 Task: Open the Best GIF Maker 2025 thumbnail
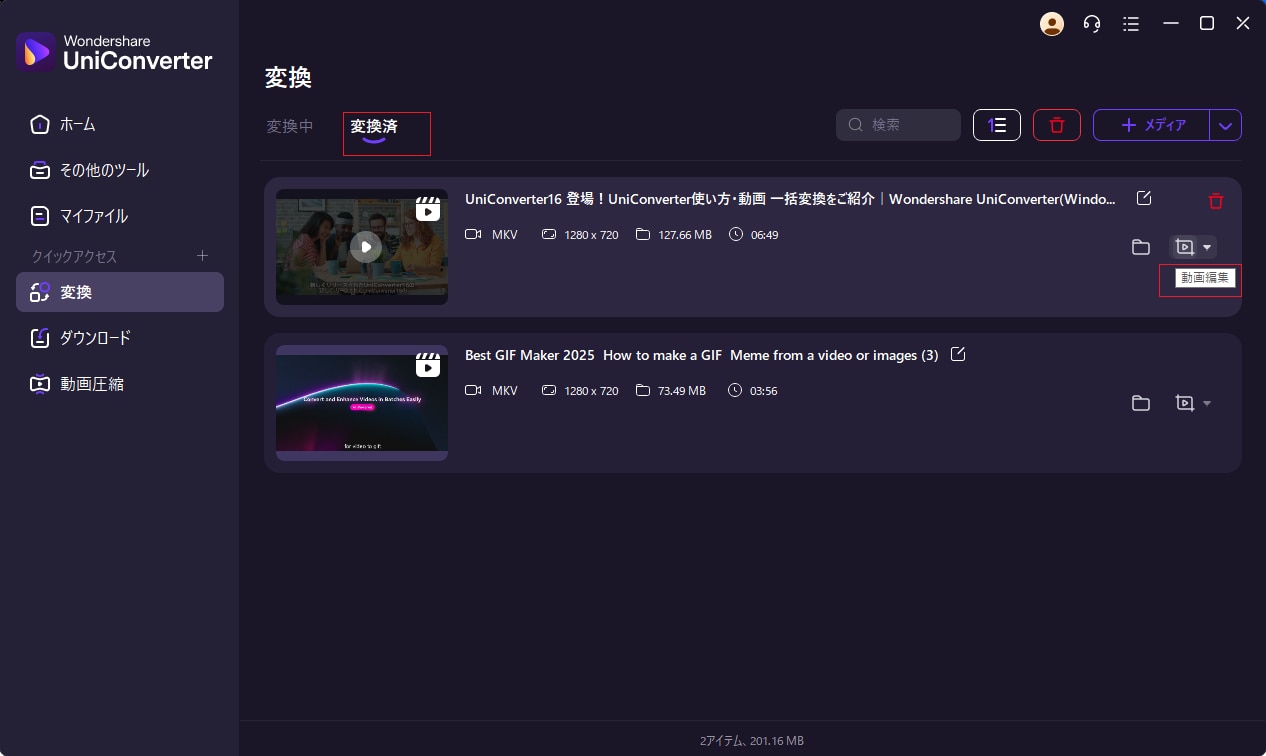point(362,403)
